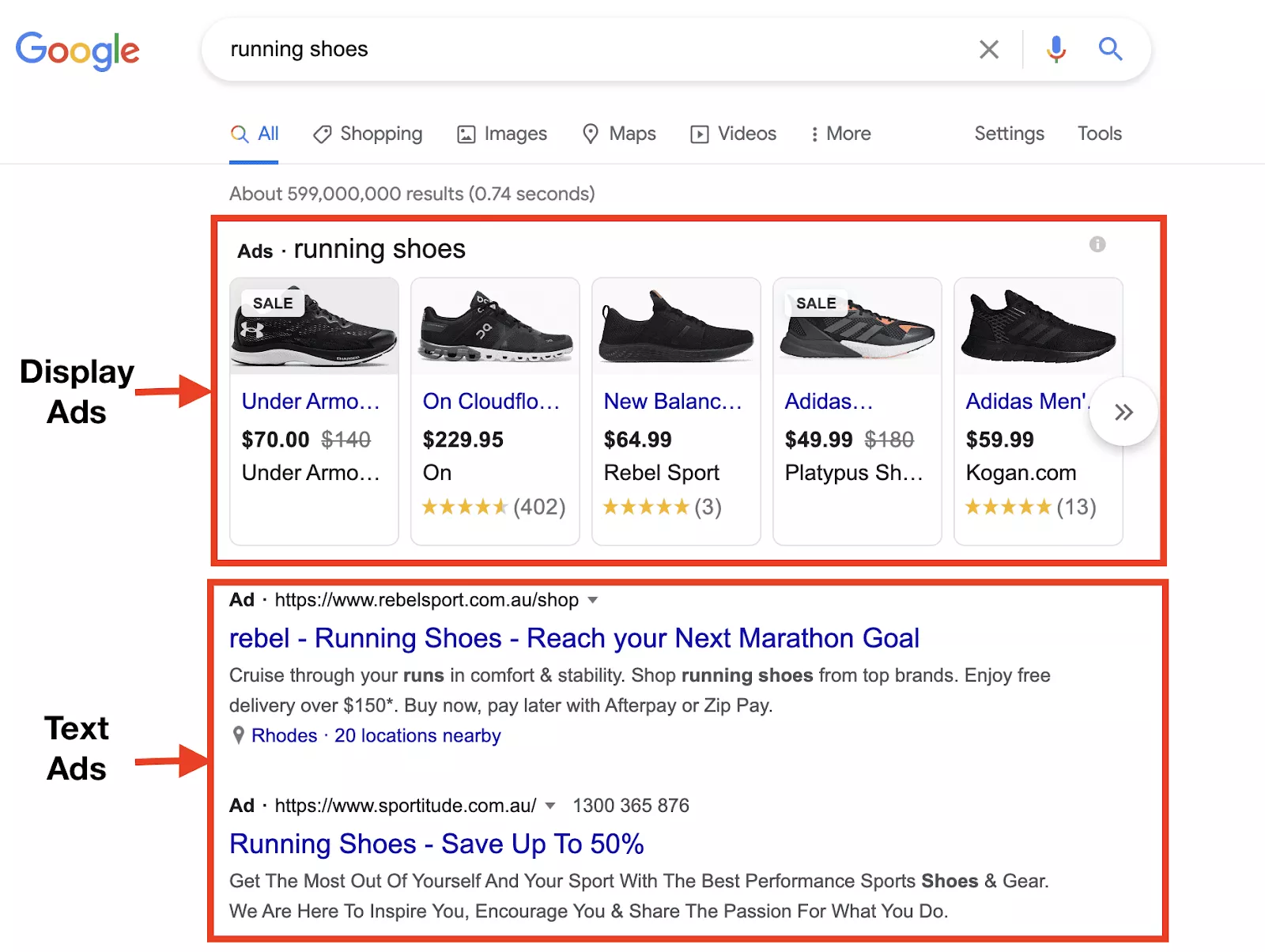Click the Rebel Sport seller name

[662, 473]
